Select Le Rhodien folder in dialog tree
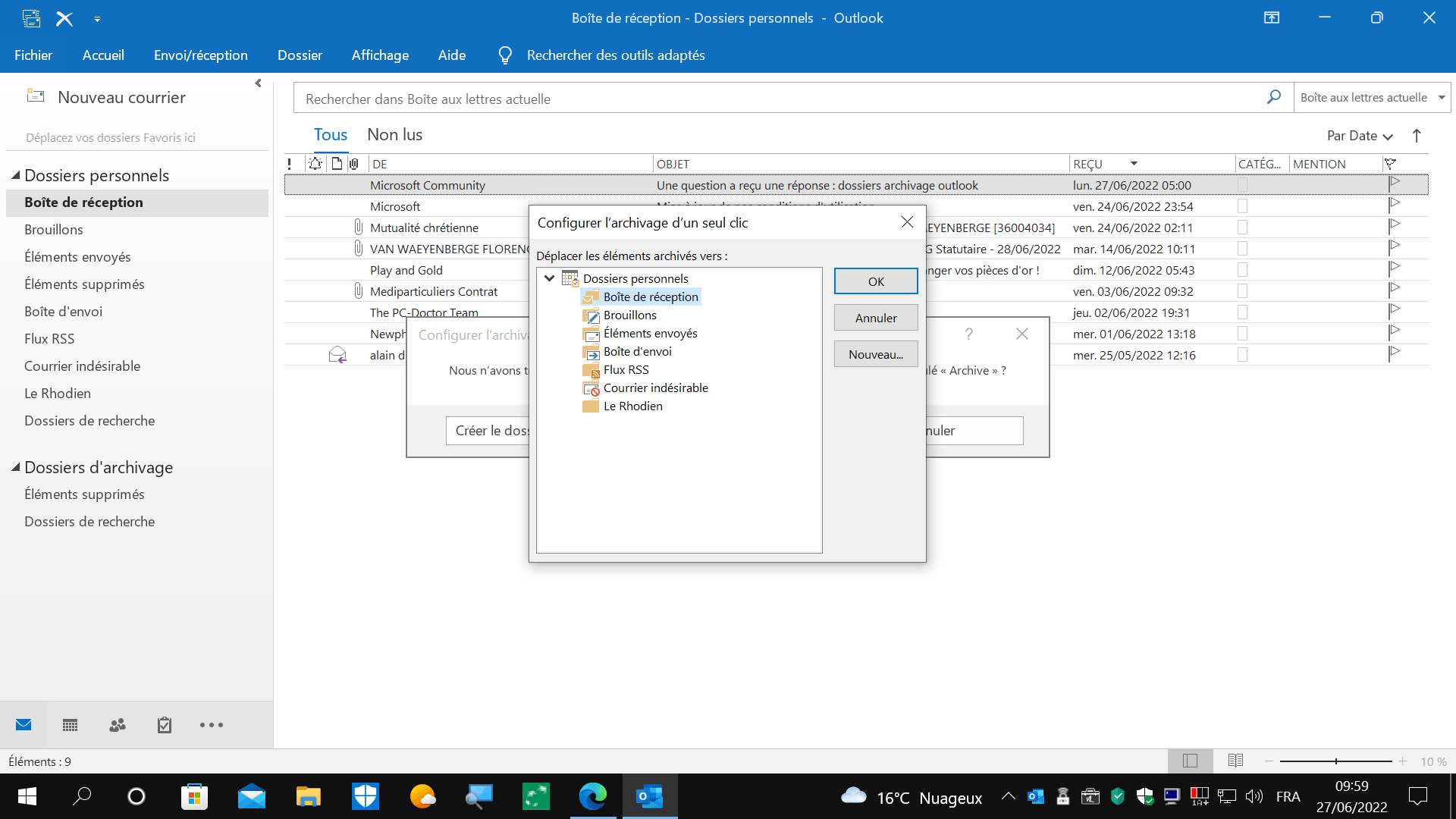The width and height of the screenshot is (1456, 819). coord(632,406)
